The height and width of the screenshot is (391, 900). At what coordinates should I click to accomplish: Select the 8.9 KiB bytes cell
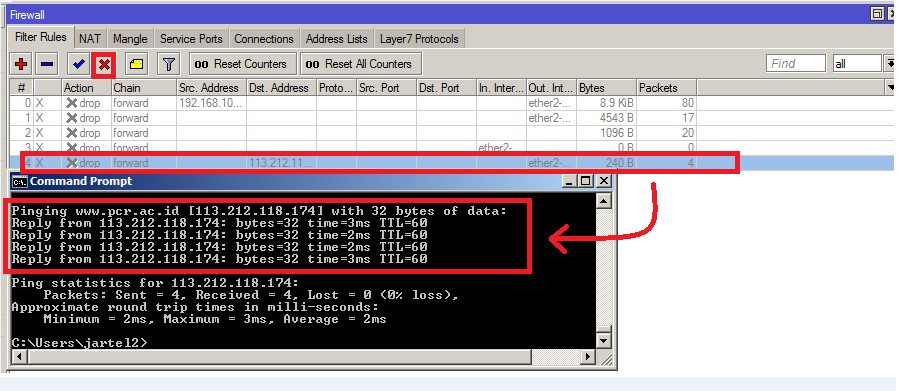pyautogui.click(x=606, y=103)
